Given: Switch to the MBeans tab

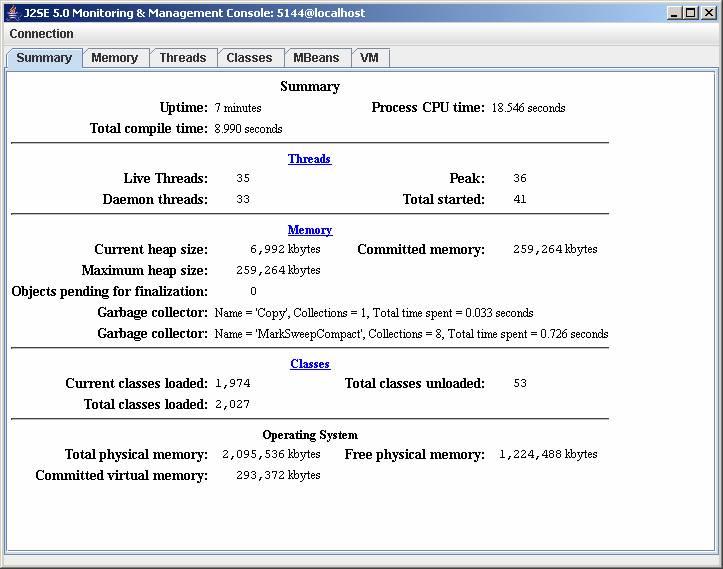Looking at the screenshot, I should (x=316, y=58).
